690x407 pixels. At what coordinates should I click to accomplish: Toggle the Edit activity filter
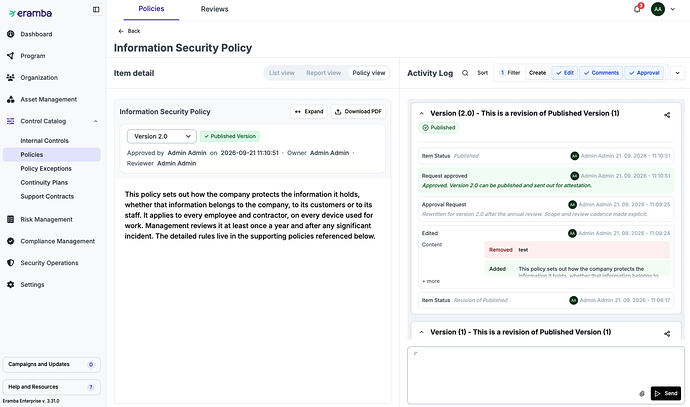click(x=565, y=73)
